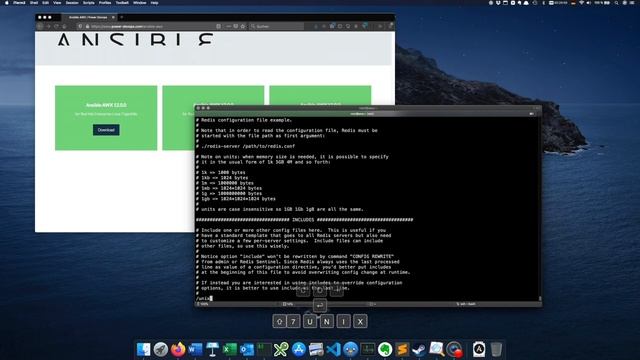Open Finder from the Dock
640x360 pixels.
pyautogui.click(x=144, y=349)
